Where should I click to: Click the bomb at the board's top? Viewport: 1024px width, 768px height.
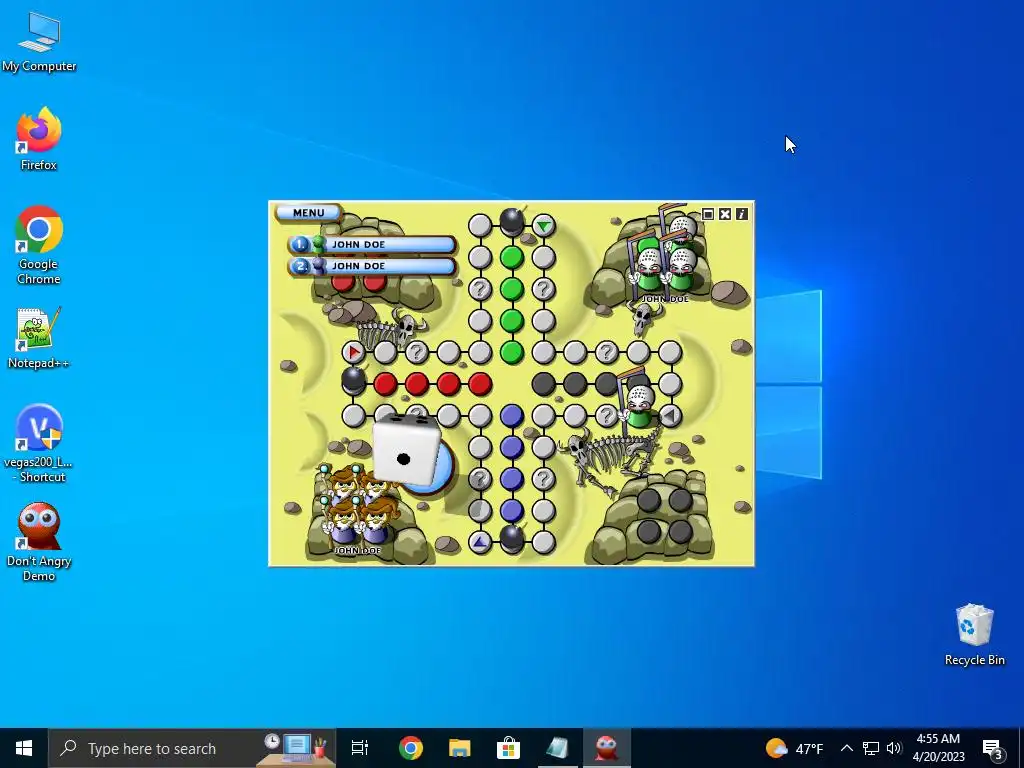tap(512, 222)
